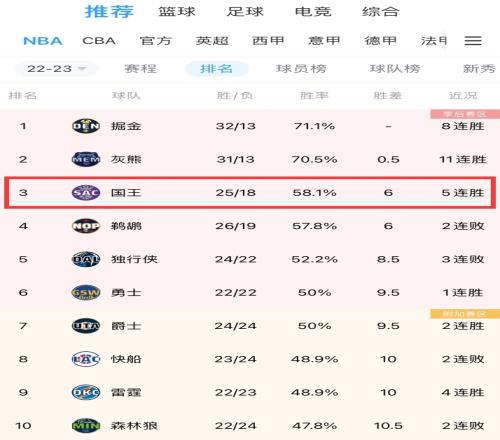Image resolution: width=500 pixels, height=440 pixels.
Task: Click the 26/19 record for 鹈鹕
Action: pyautogui.click(x=235, y=226)
